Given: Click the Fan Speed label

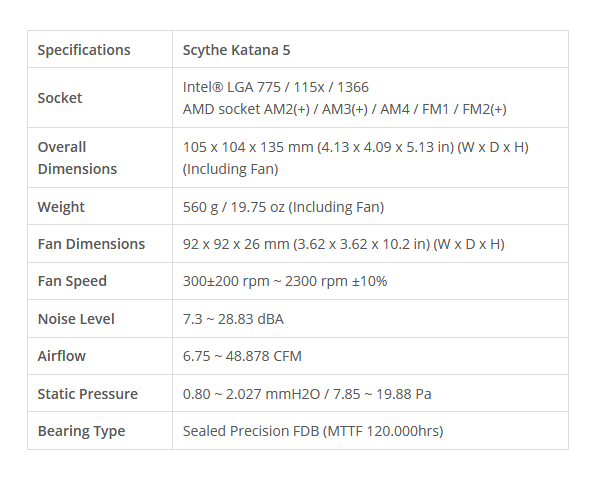Looking at the screenshot, I should 72,281.
